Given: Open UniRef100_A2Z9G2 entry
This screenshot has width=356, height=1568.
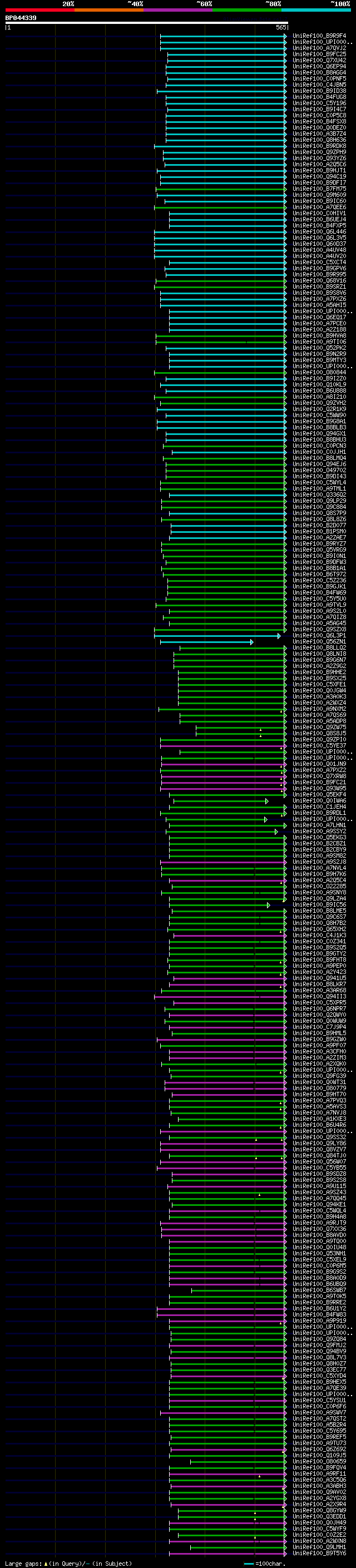Looking at the screenshot, I should tap(319, 666).
